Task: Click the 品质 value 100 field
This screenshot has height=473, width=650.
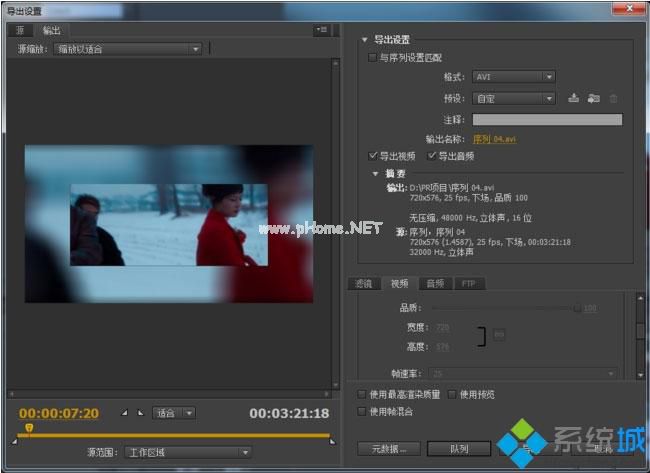Action: 590,308
